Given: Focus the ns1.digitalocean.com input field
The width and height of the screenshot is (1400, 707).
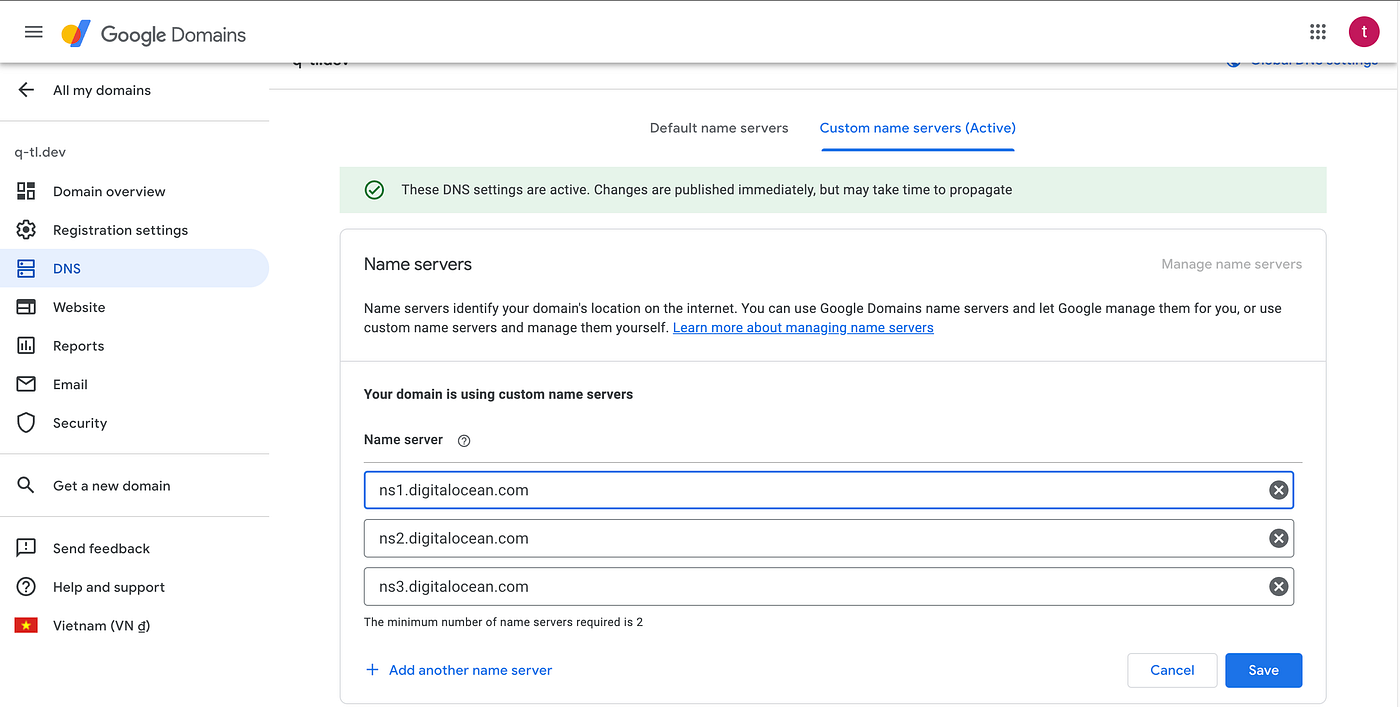Looking at the screenshot, I should tap(829, 490).
